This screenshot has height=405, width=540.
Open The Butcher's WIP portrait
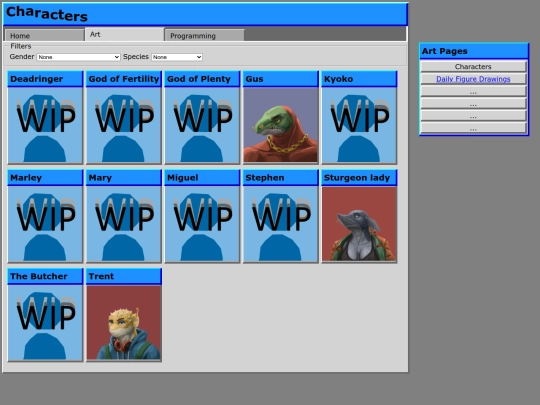coord(45,323)
